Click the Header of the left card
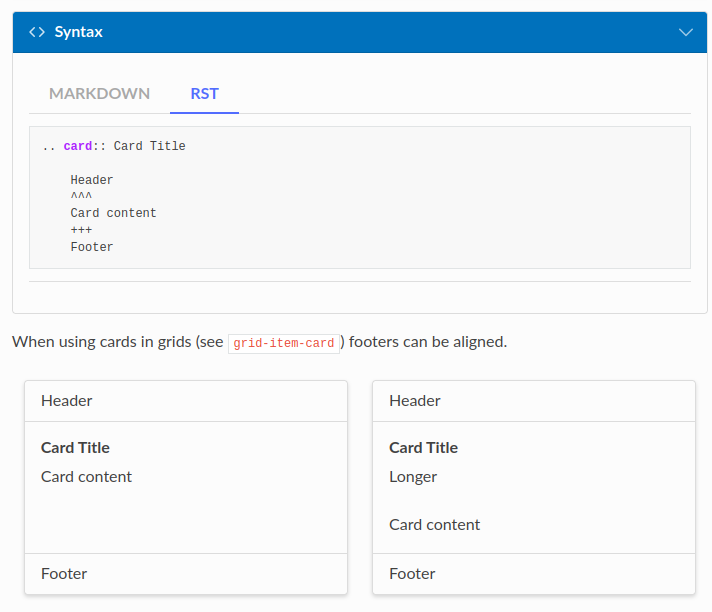The height and width of the screenshot is (612, 712). pos(67,401)
